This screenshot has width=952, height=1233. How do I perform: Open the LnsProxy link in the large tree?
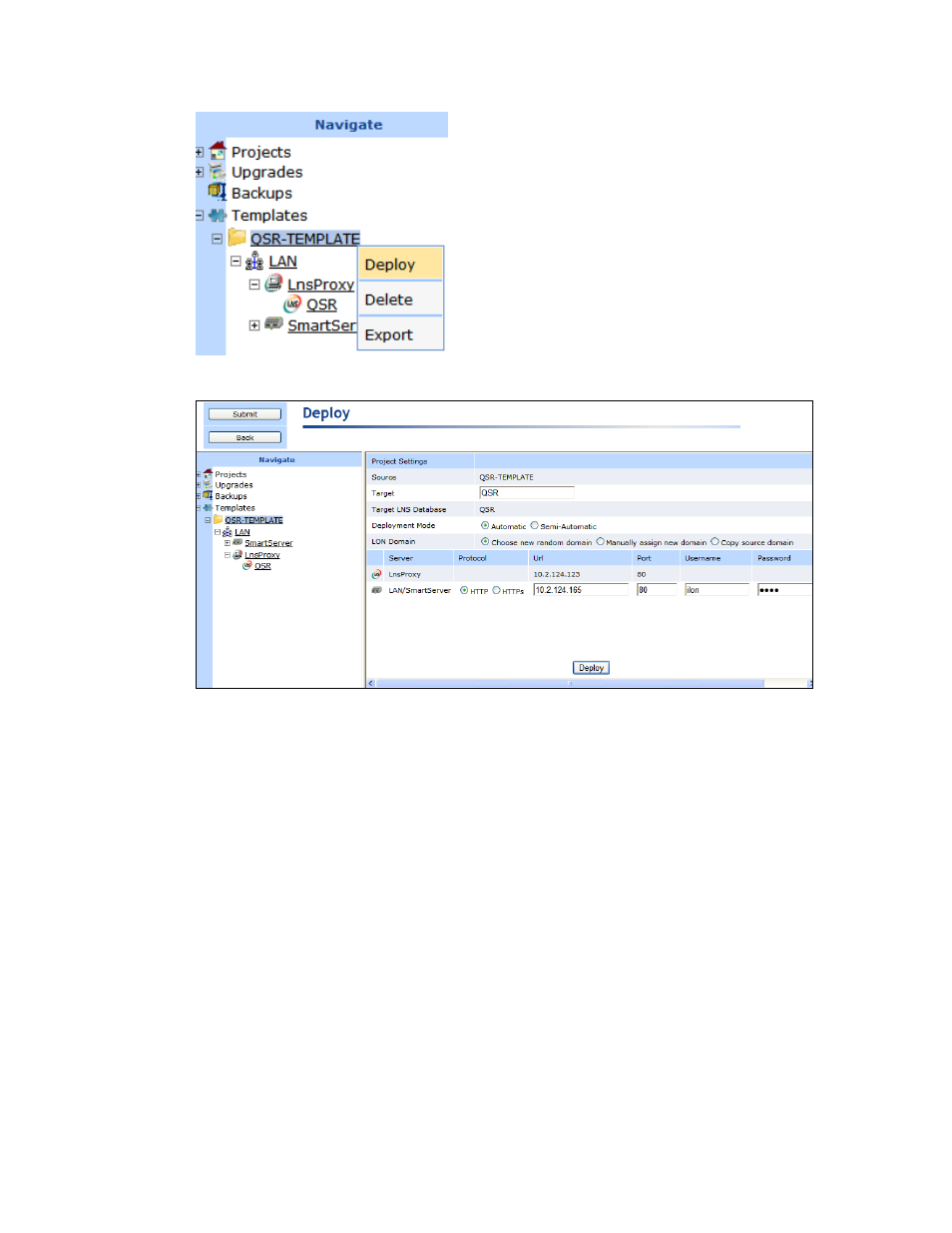[x=320, y=285]
